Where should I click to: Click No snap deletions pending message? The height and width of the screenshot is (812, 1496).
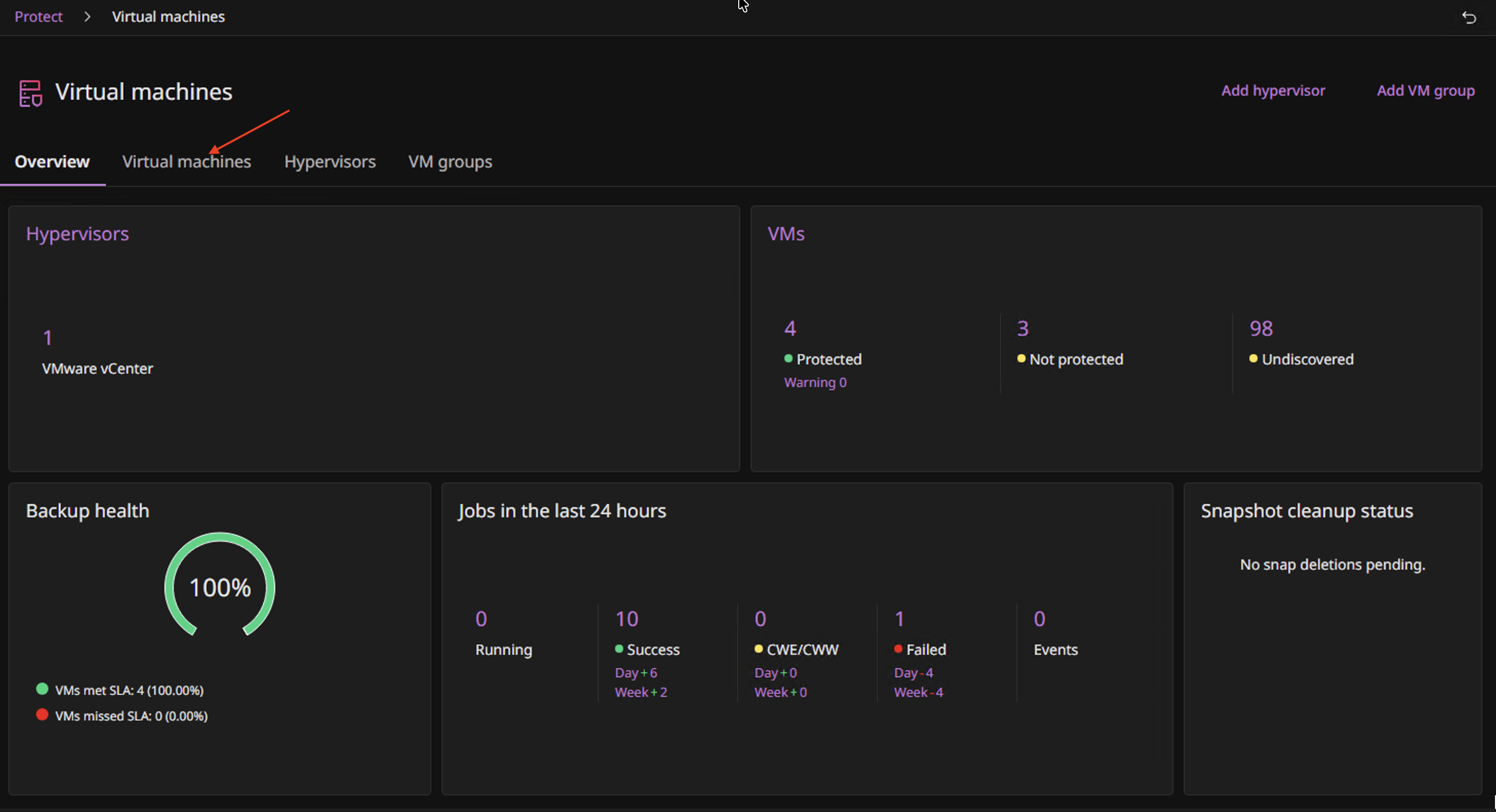click(x=1332, y=564)
